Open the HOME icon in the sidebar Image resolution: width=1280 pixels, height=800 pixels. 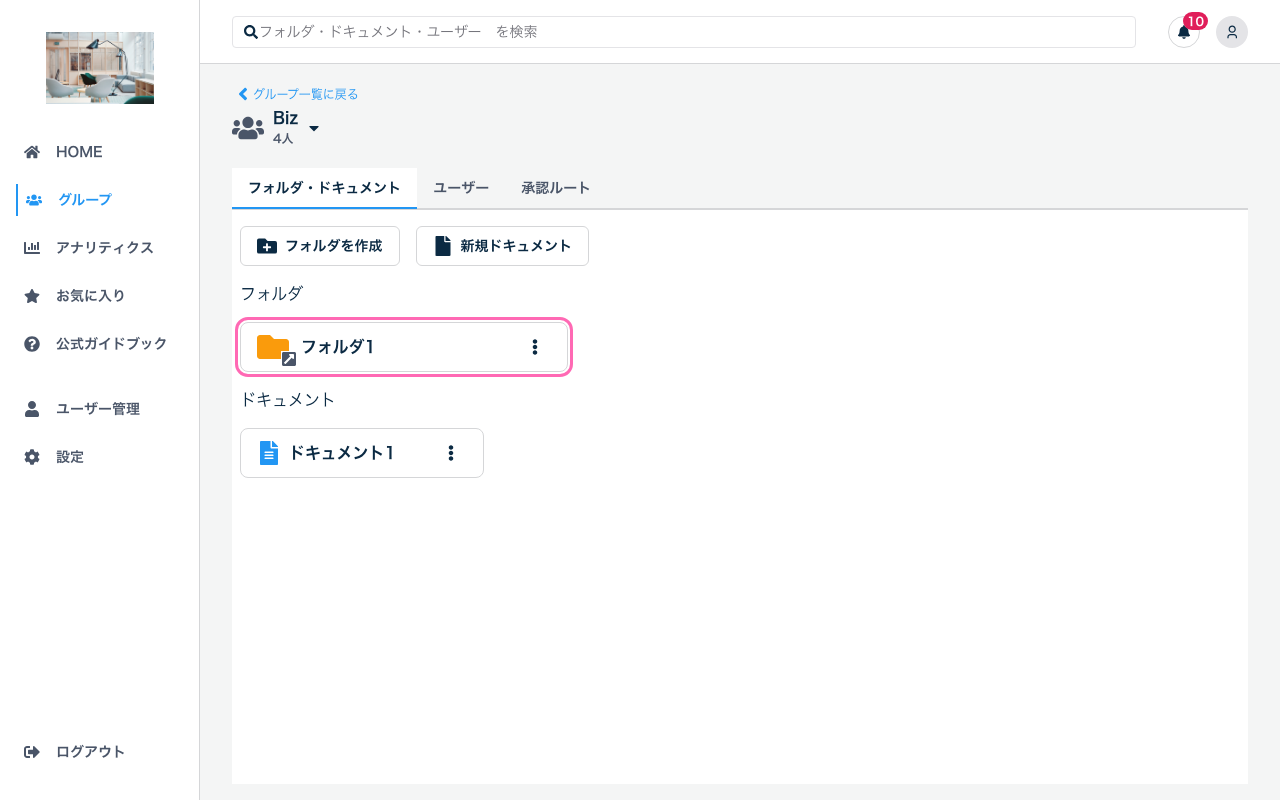pos(33,151)
